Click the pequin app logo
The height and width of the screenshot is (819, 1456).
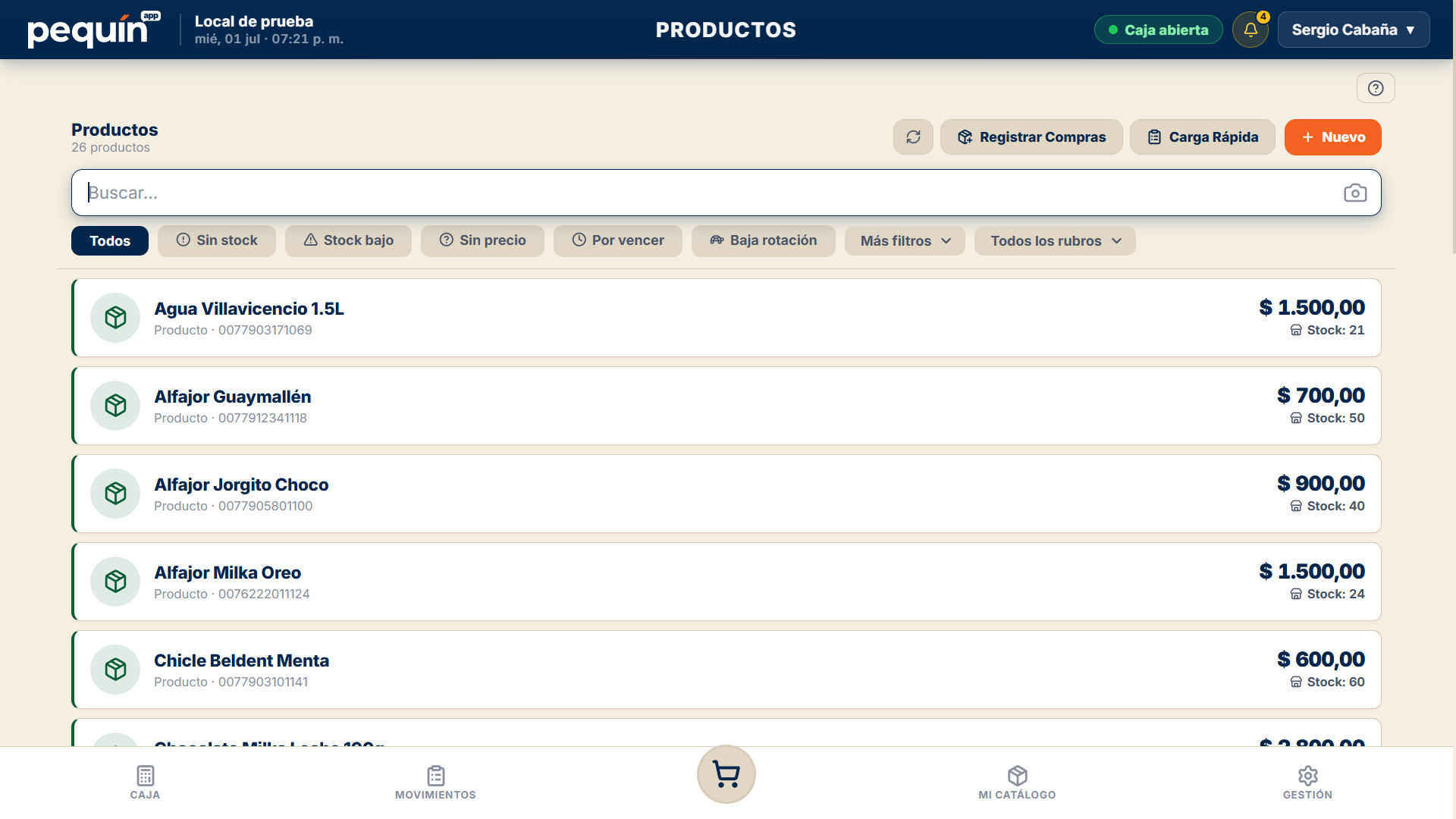pos(94,30)
